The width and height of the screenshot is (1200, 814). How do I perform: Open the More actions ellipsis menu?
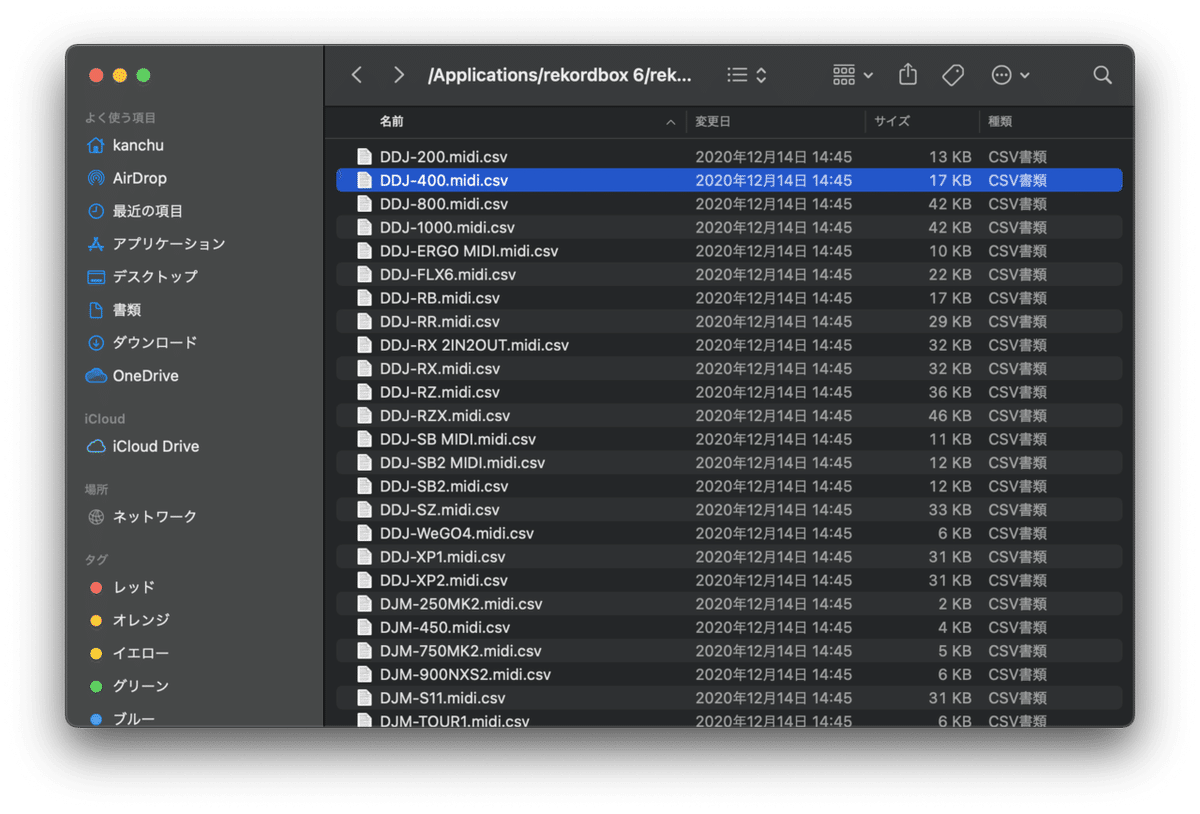[x=1010, y=75]
